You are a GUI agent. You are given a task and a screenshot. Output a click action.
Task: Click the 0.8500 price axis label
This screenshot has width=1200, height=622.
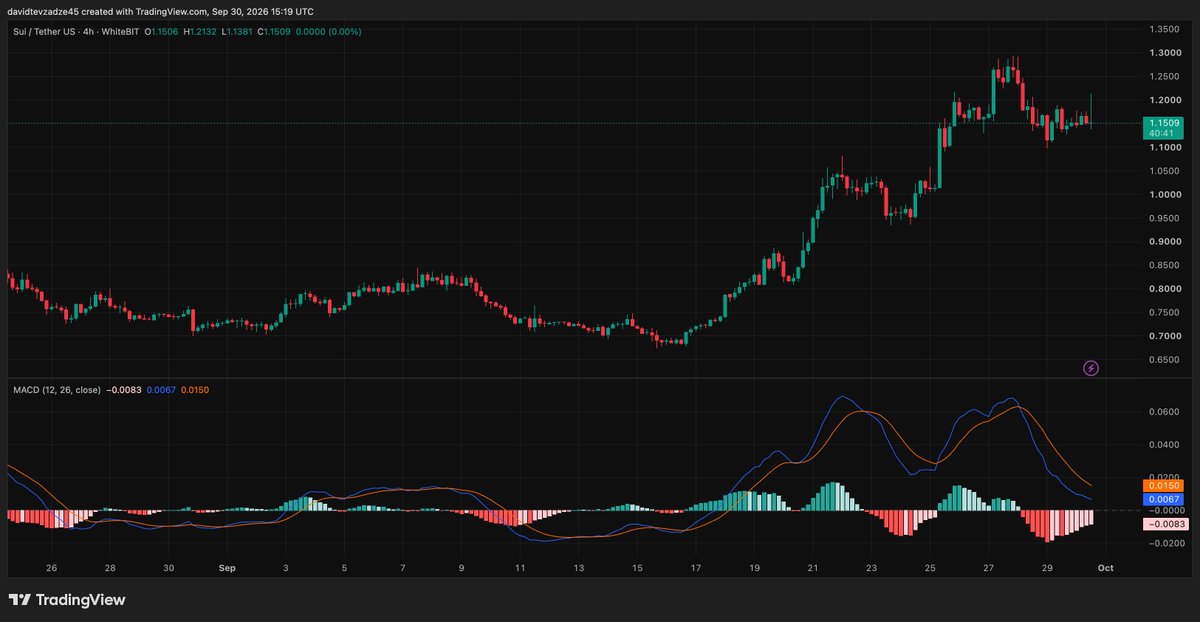pos(1162,265)
